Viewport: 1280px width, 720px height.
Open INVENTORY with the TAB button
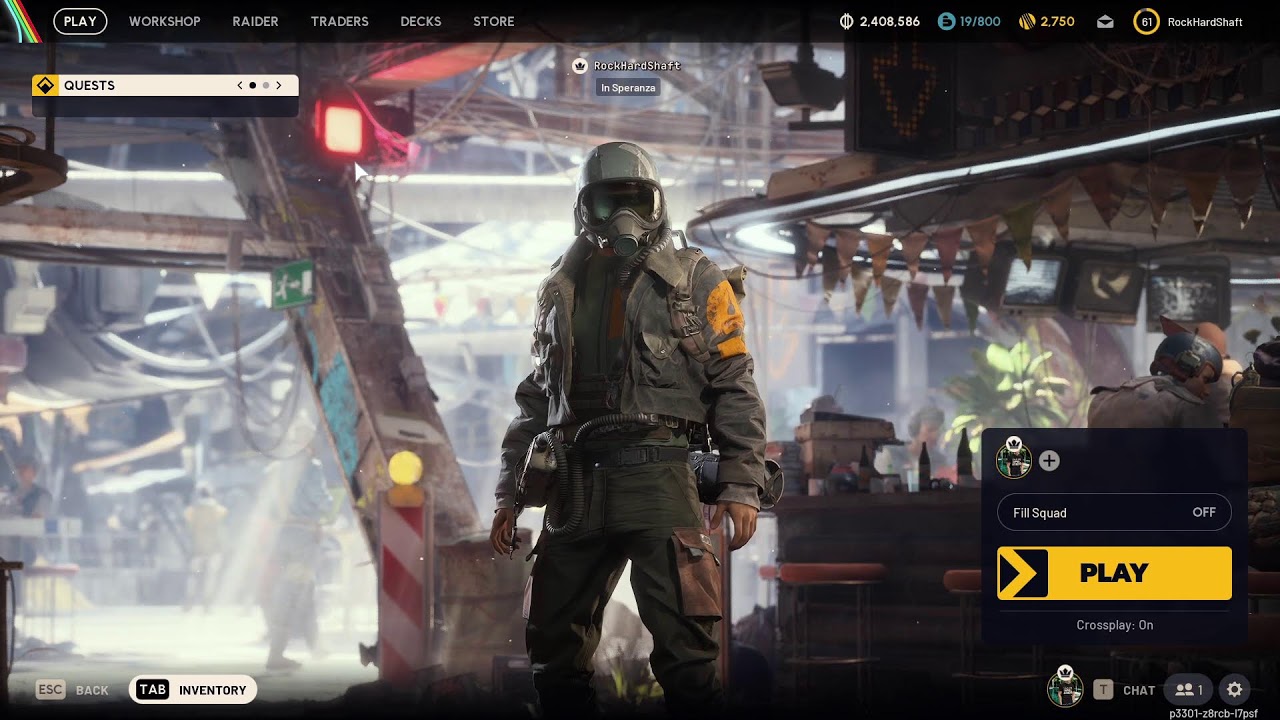pos(192,690)
